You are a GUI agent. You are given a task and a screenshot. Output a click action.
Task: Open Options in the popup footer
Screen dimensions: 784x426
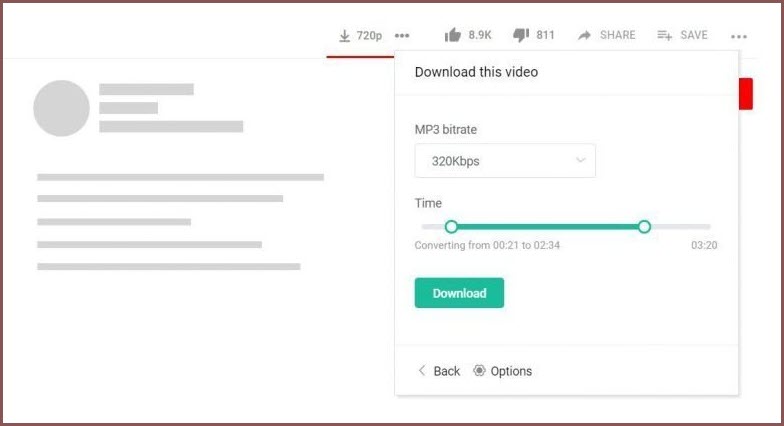point(511,371)
